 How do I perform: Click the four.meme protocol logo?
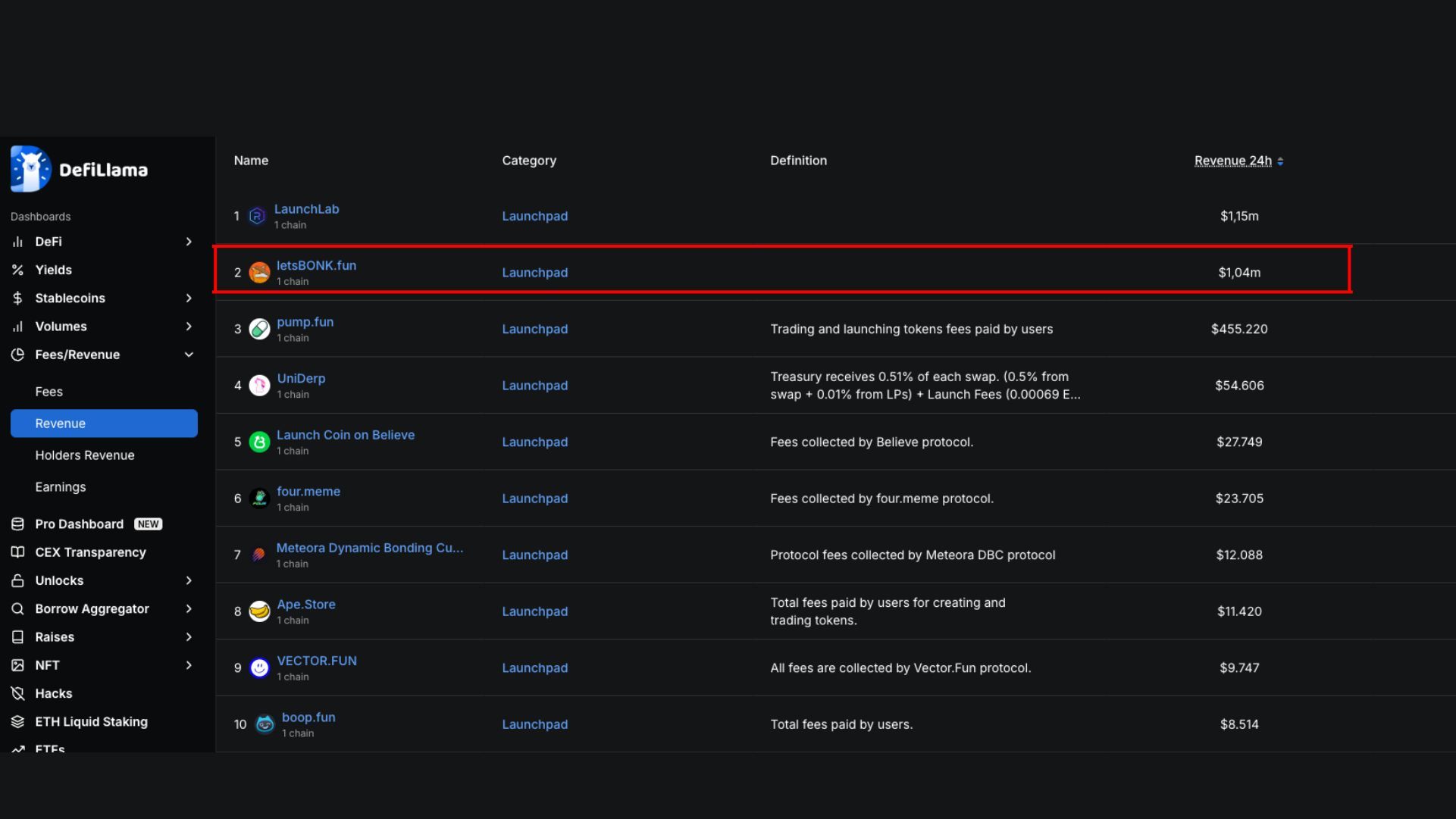coord(259,499)
